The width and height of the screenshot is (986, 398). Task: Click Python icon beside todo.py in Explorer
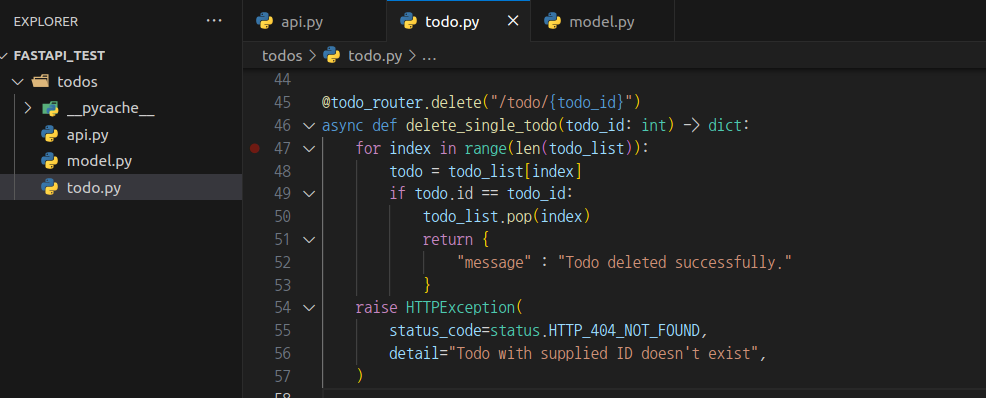50,187
